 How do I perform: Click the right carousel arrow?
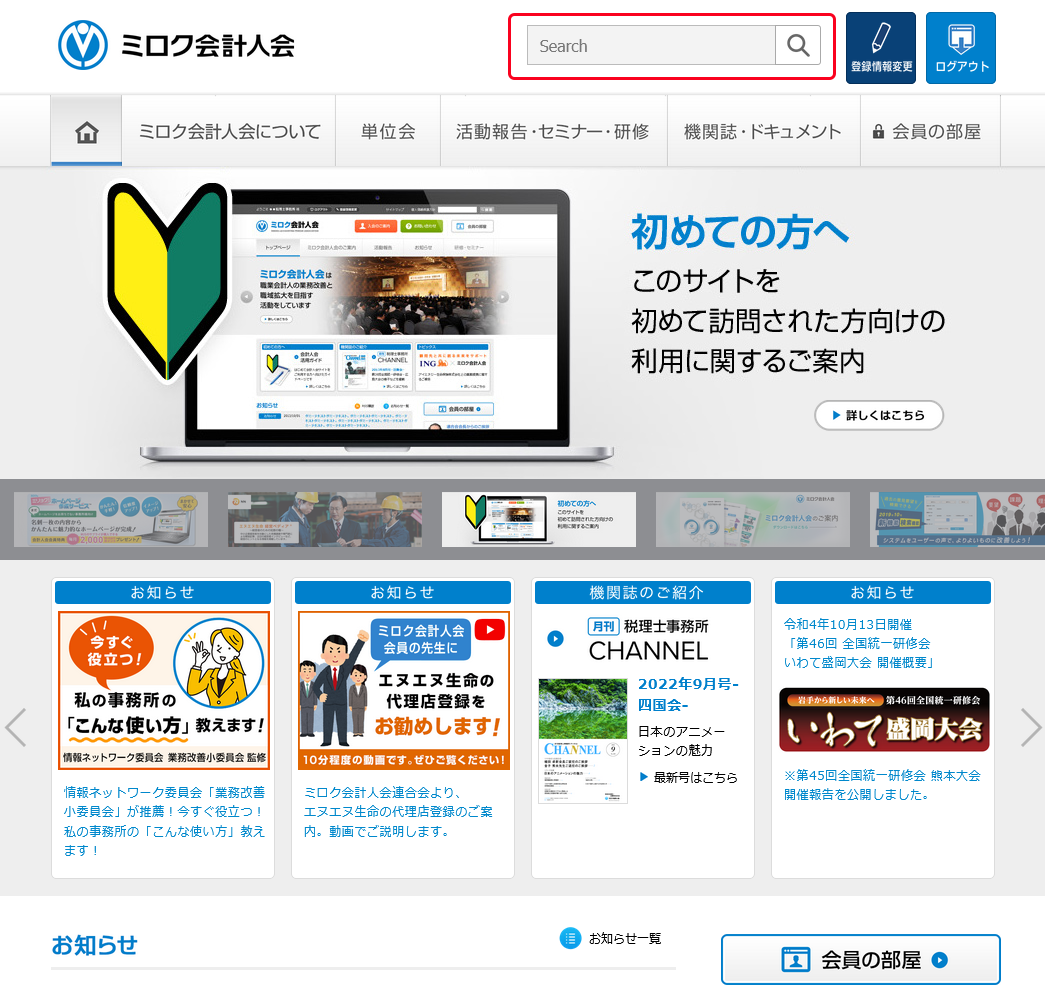click(x=1031, y=727)
